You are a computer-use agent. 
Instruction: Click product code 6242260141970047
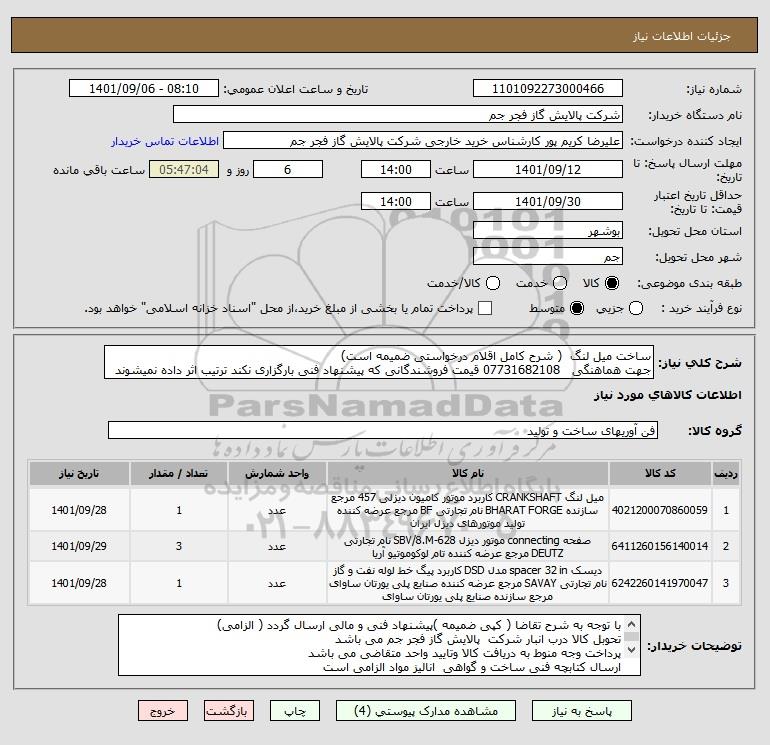tap(660, 583)
